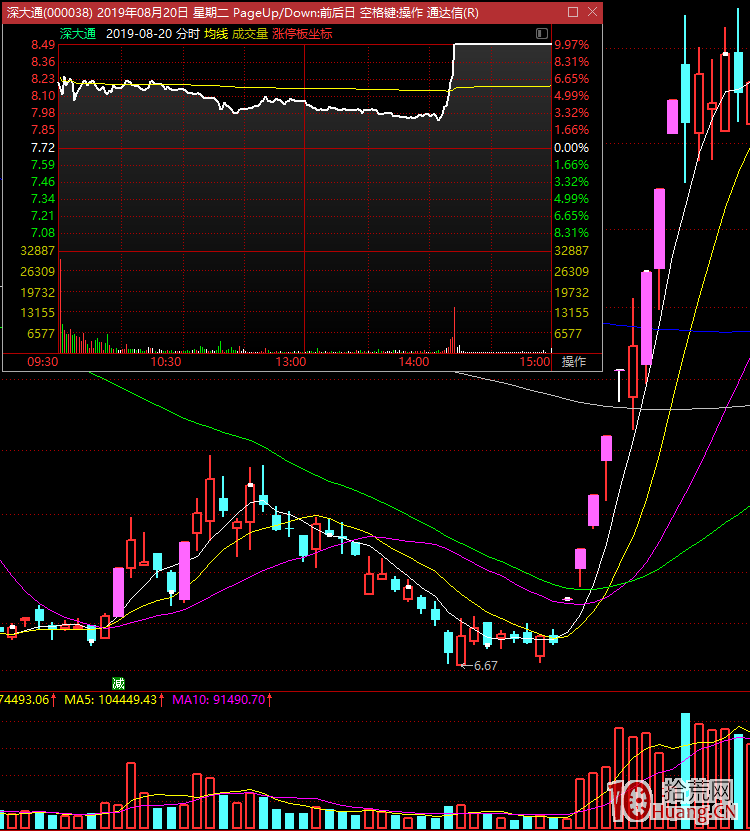Click the 10:30 time axis marker
The height and width of the screenshot is (831, 750).
click(166, 362)
